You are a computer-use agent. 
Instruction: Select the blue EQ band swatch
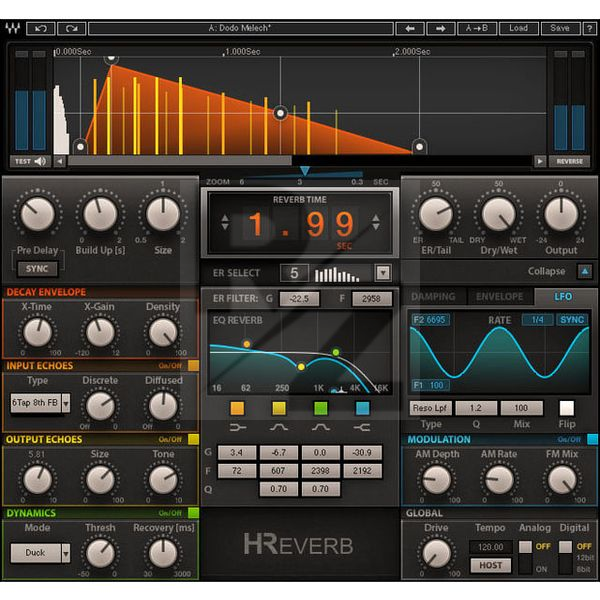pyautogui.click(x=362, y=408)
